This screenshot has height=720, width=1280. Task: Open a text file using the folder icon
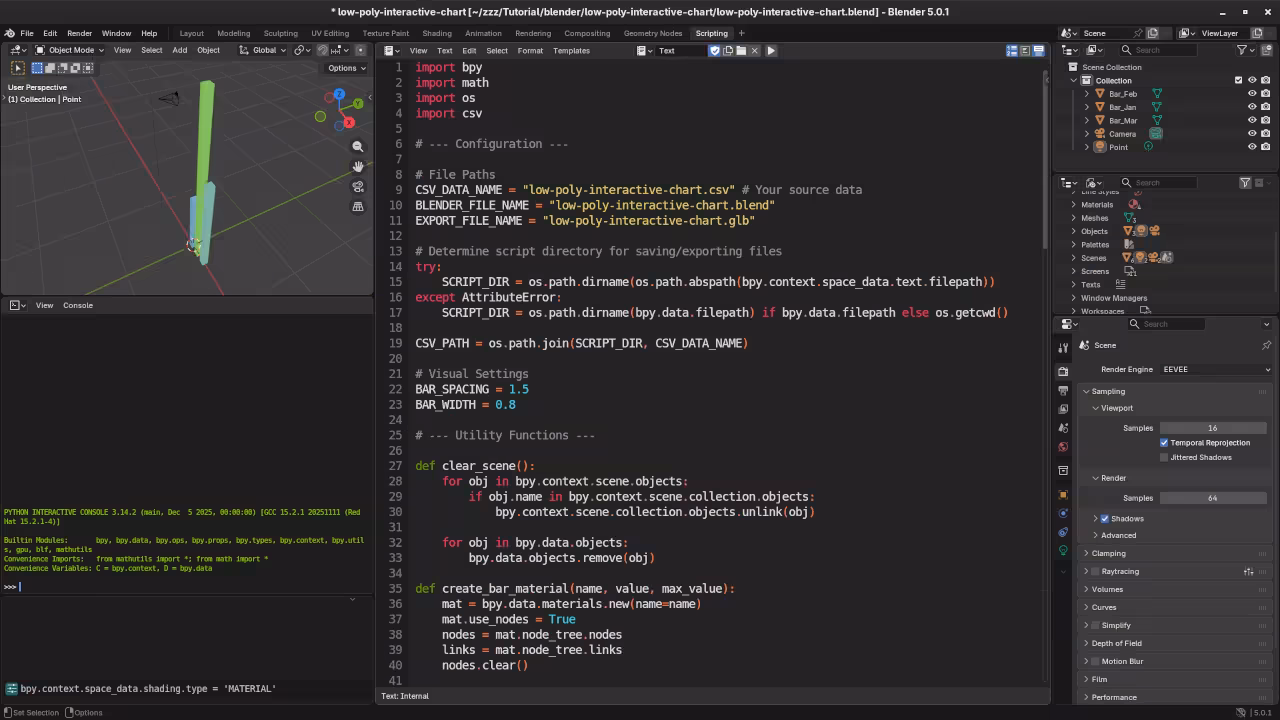click(x=741, y=50)
